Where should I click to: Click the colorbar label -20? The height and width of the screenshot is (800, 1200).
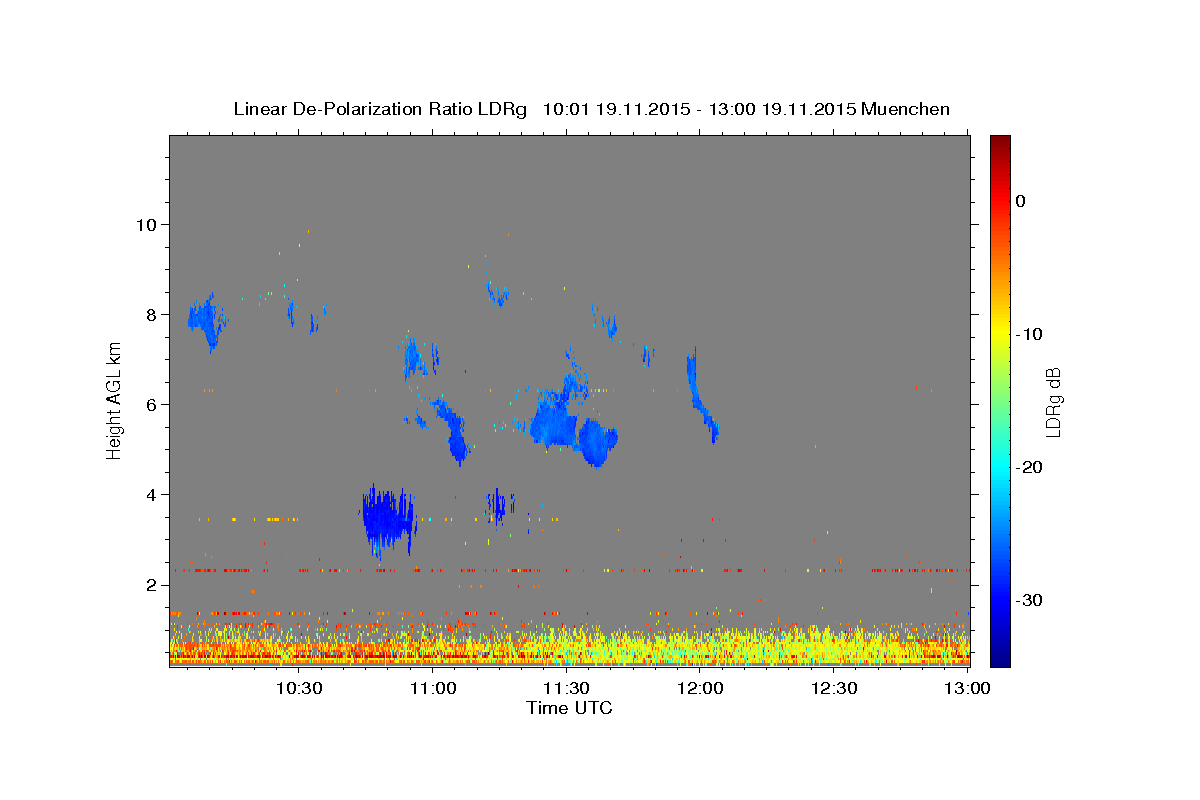point(1028,467)
